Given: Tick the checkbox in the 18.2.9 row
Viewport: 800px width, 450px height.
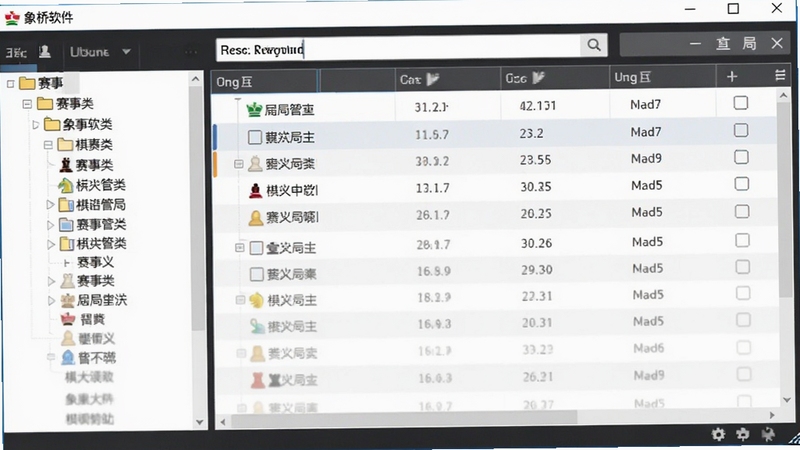Looking at the screenshot, I should pyautogui.click(x=743, y=293).
